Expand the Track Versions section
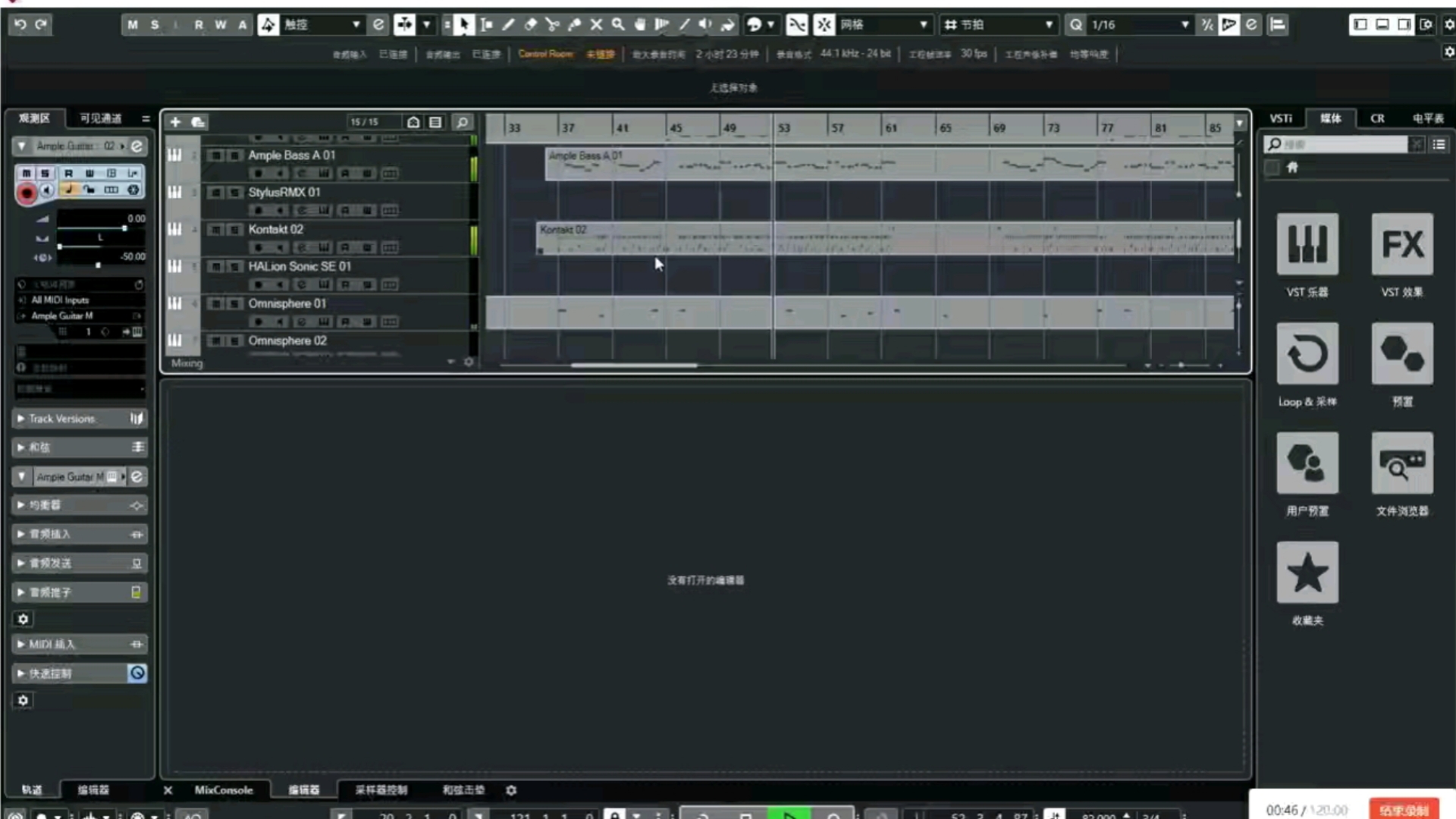This screenshot has height=819, width=1456. click(x=80, y=419)
